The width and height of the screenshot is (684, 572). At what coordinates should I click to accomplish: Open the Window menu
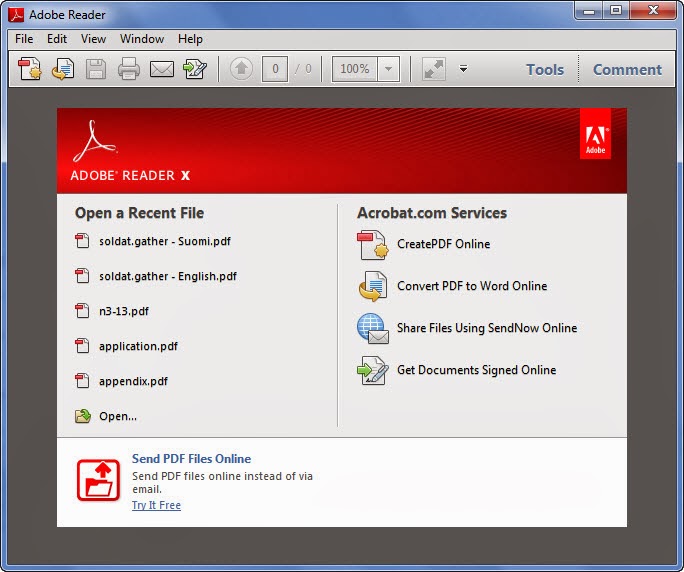pyautogui.click(x=142, y=39)
